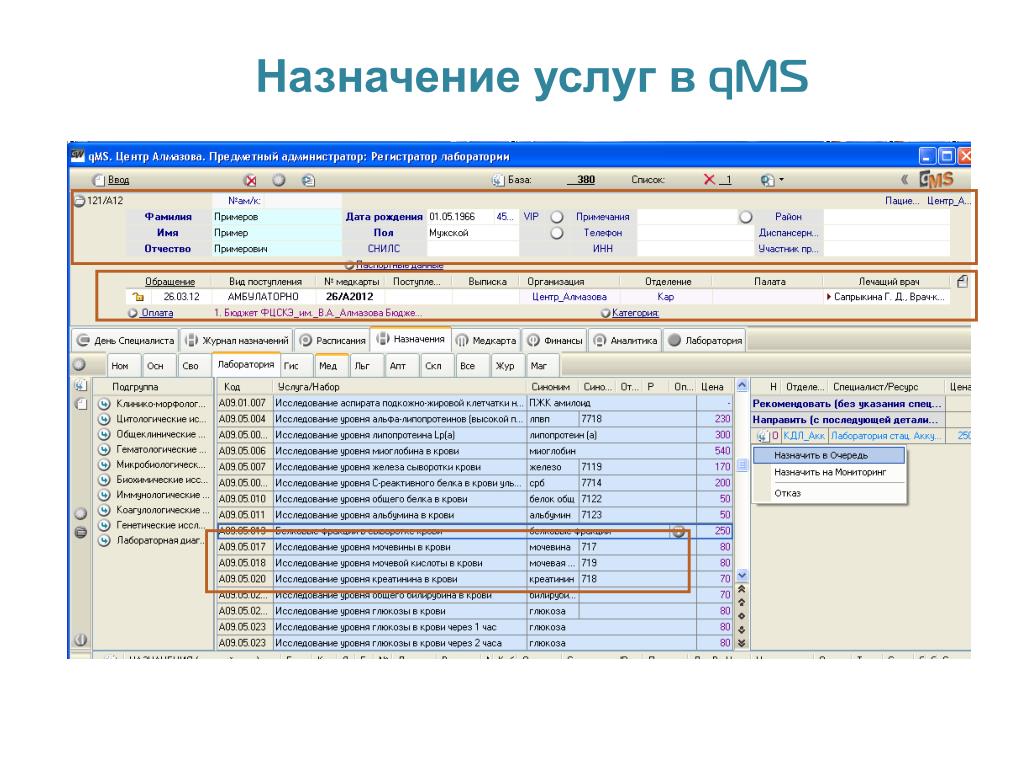Click the 'Фамилия' input field with Примеров
This screenshot has height=768, width=1024.
click(276, 217)
